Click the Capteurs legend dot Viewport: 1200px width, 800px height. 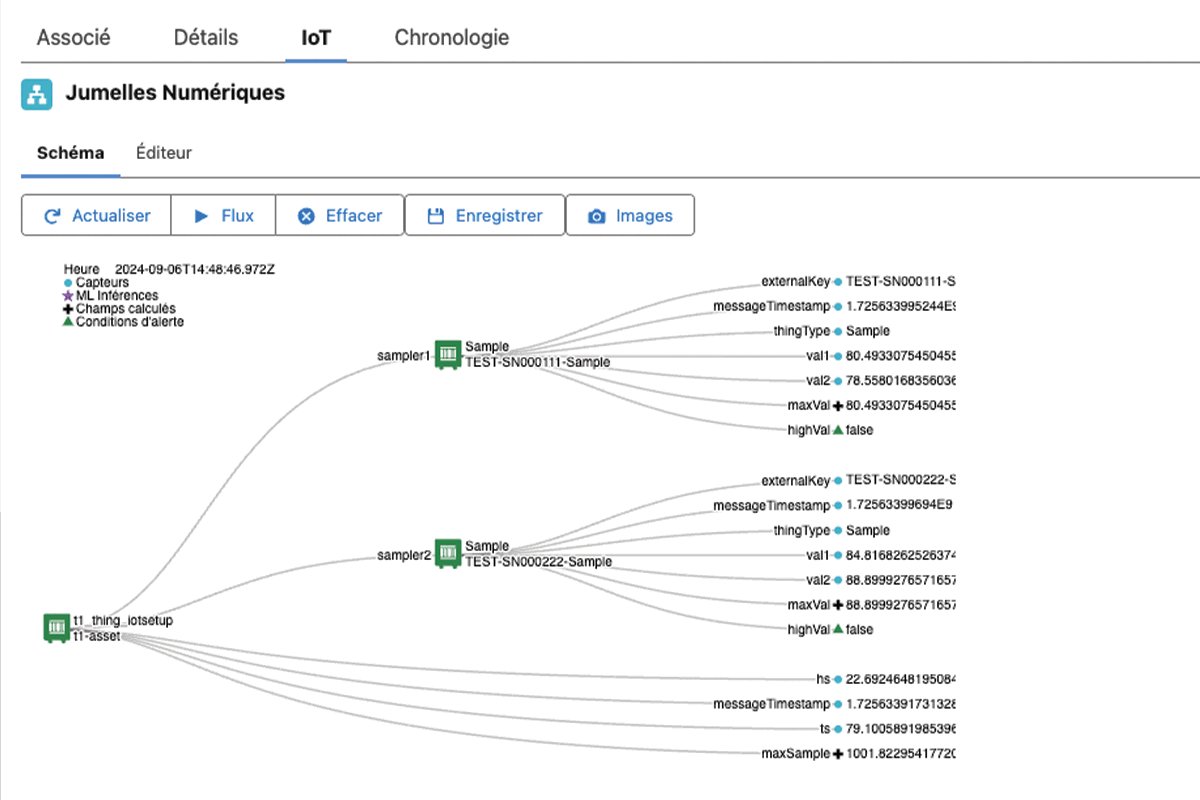pyautogui.click(x=68, y=283)
